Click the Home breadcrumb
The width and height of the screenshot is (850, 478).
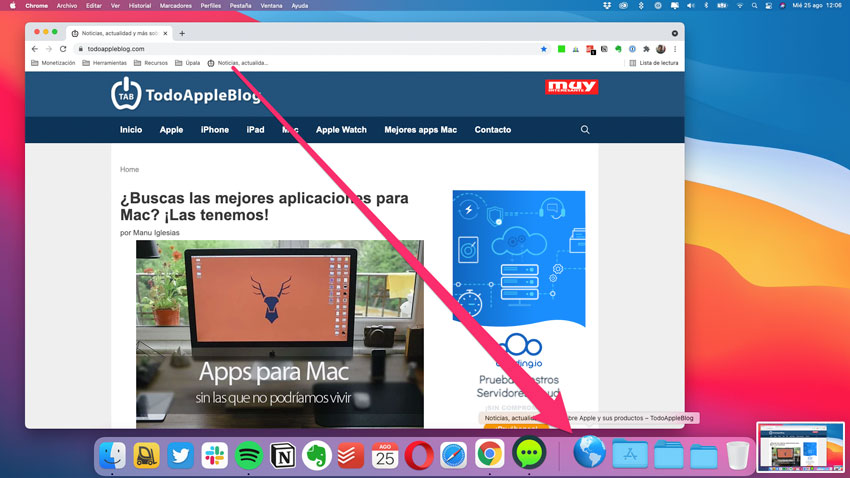click(x=130, y=170)
